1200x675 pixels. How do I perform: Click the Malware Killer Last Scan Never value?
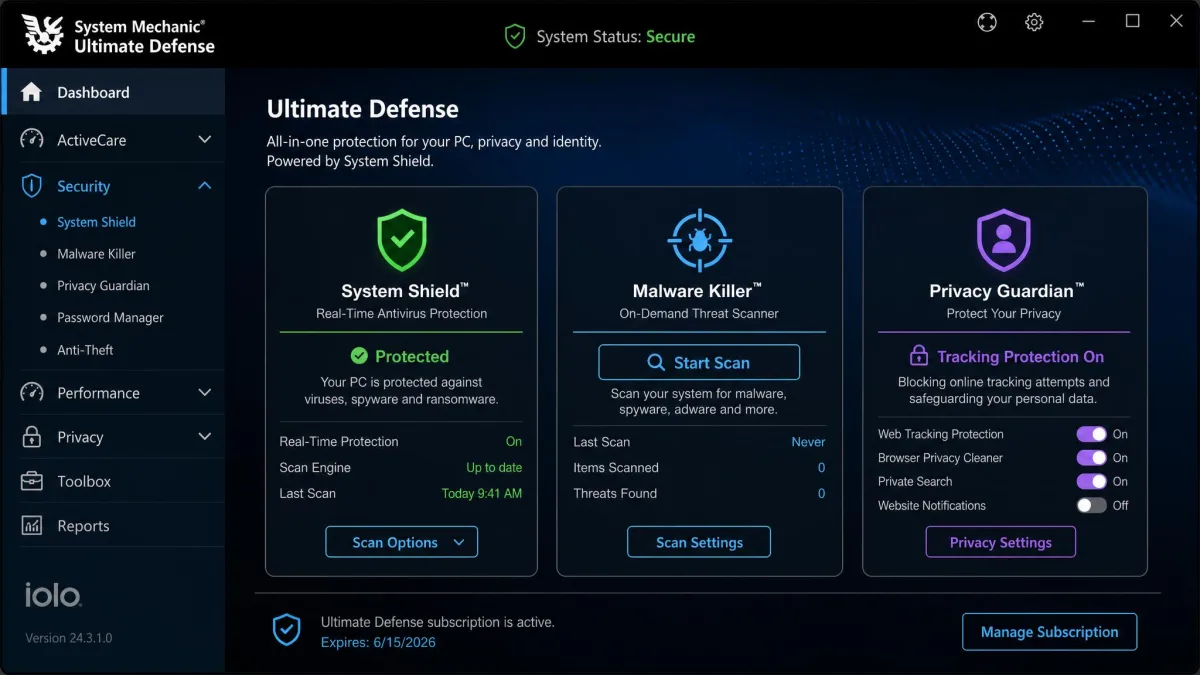coord(808,441)
